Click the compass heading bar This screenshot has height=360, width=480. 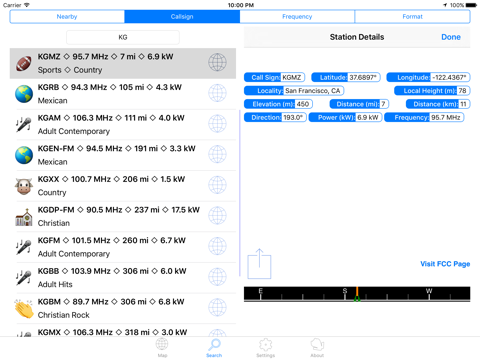[x=357, y=294]
